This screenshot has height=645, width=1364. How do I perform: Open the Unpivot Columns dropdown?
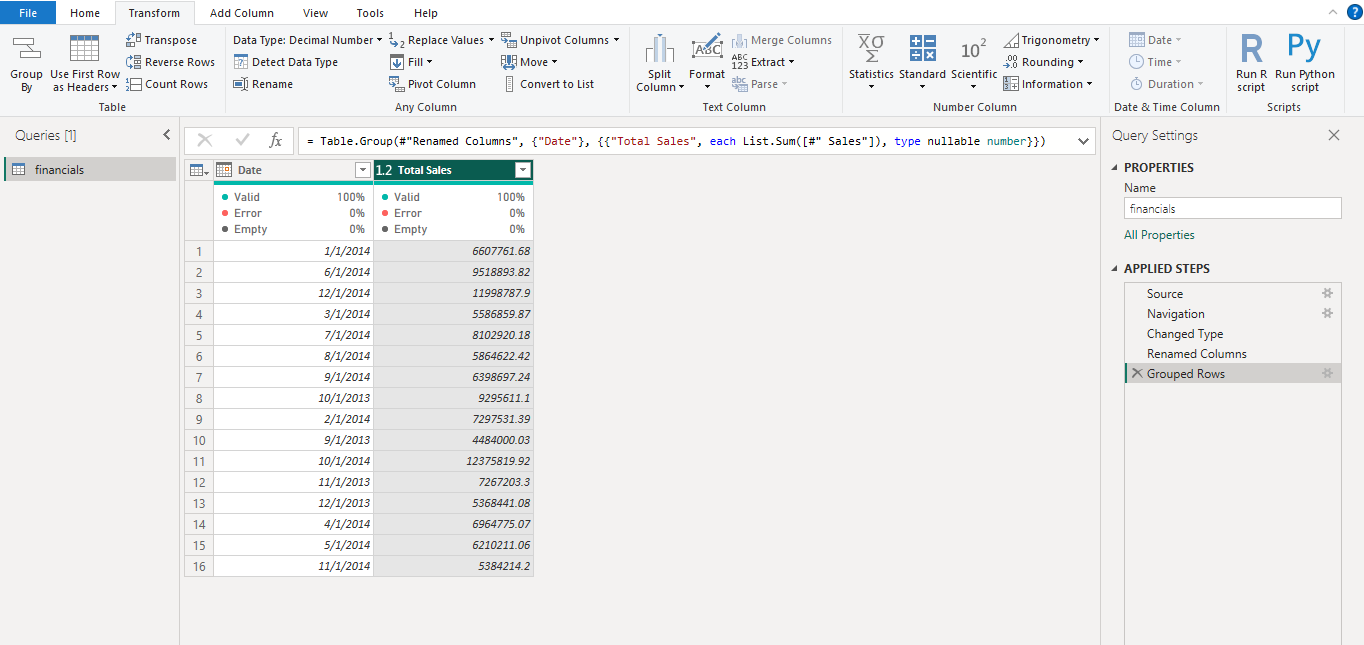pyautogui.click(x=560, y=40)
